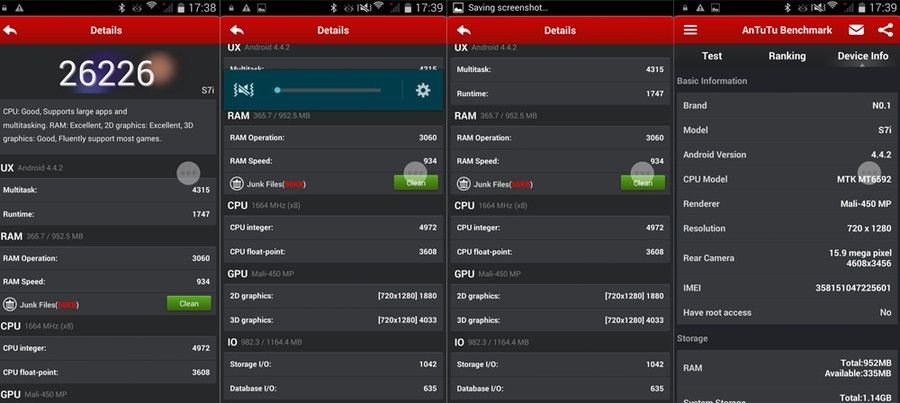Screen dimensions: 900x403
Task: Tap the Storage section header in Device Info
Action: pyautogui.click(x=692, y=339)
